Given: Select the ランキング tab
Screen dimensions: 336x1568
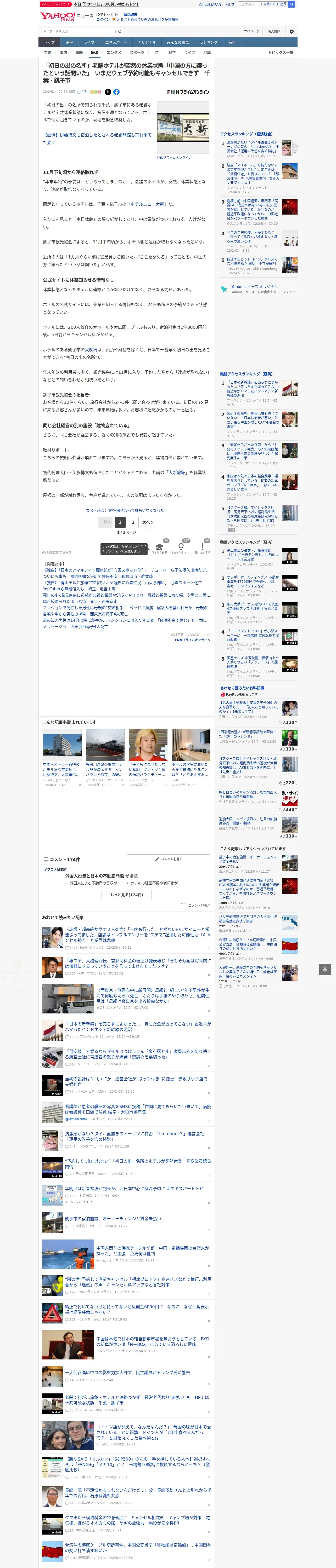Looking at the screenshot, I should click(x=209, y=42).
